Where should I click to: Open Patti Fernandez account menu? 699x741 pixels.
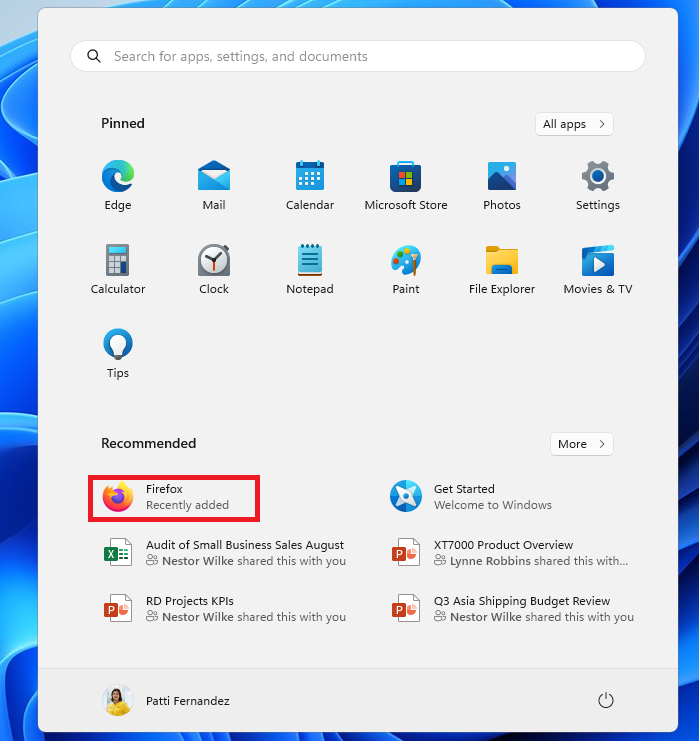(166, 700)
